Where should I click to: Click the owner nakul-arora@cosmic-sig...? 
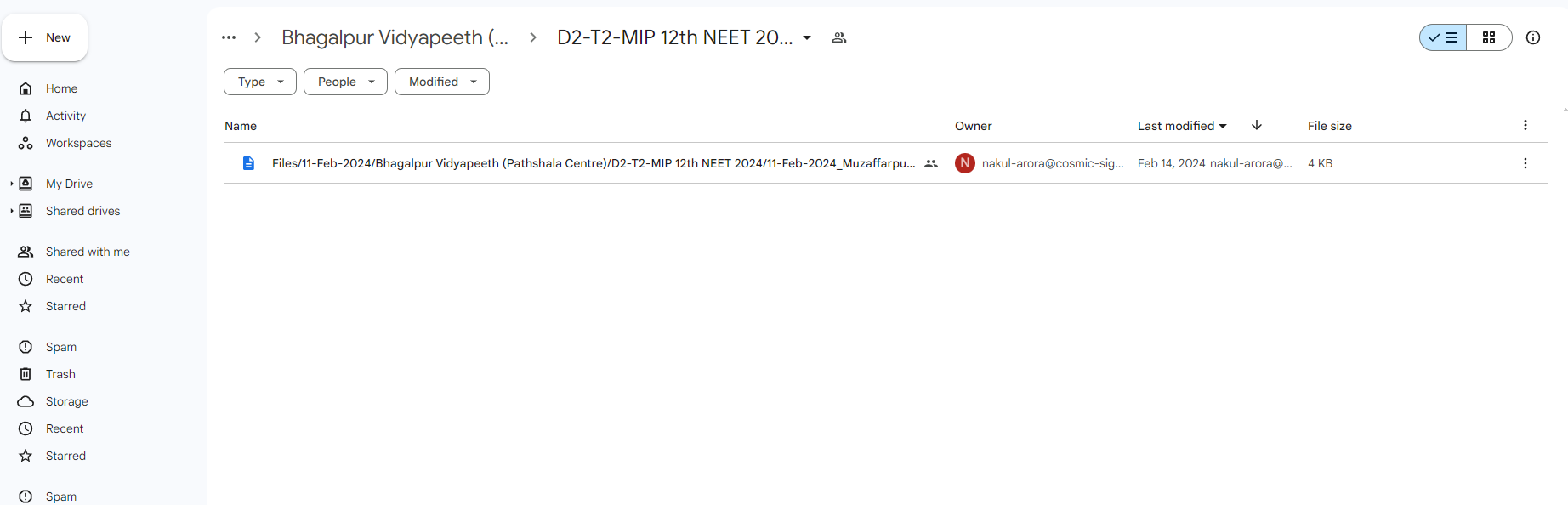click(1053, 163)
